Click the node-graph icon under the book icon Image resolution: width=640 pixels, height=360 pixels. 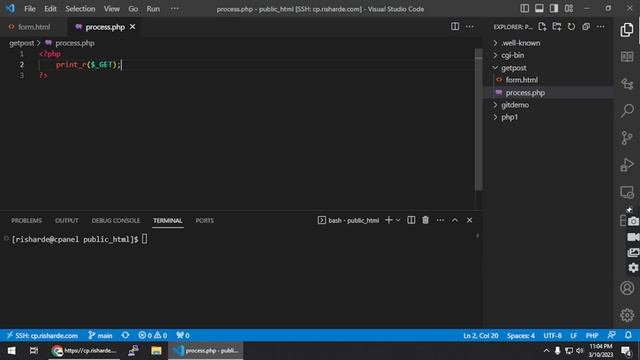point(627,84)
